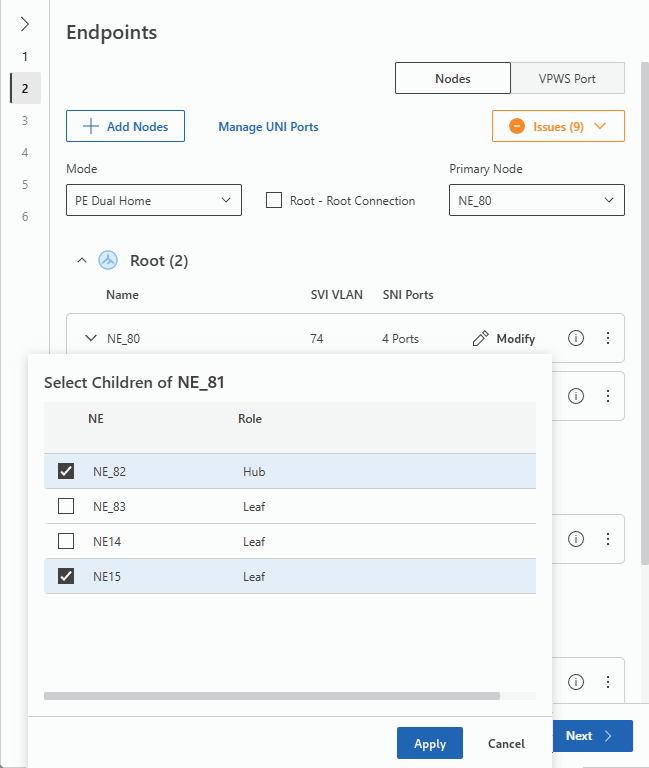Collapse the Root (2) section
This screenshot has height=768, width=649.
82,261
